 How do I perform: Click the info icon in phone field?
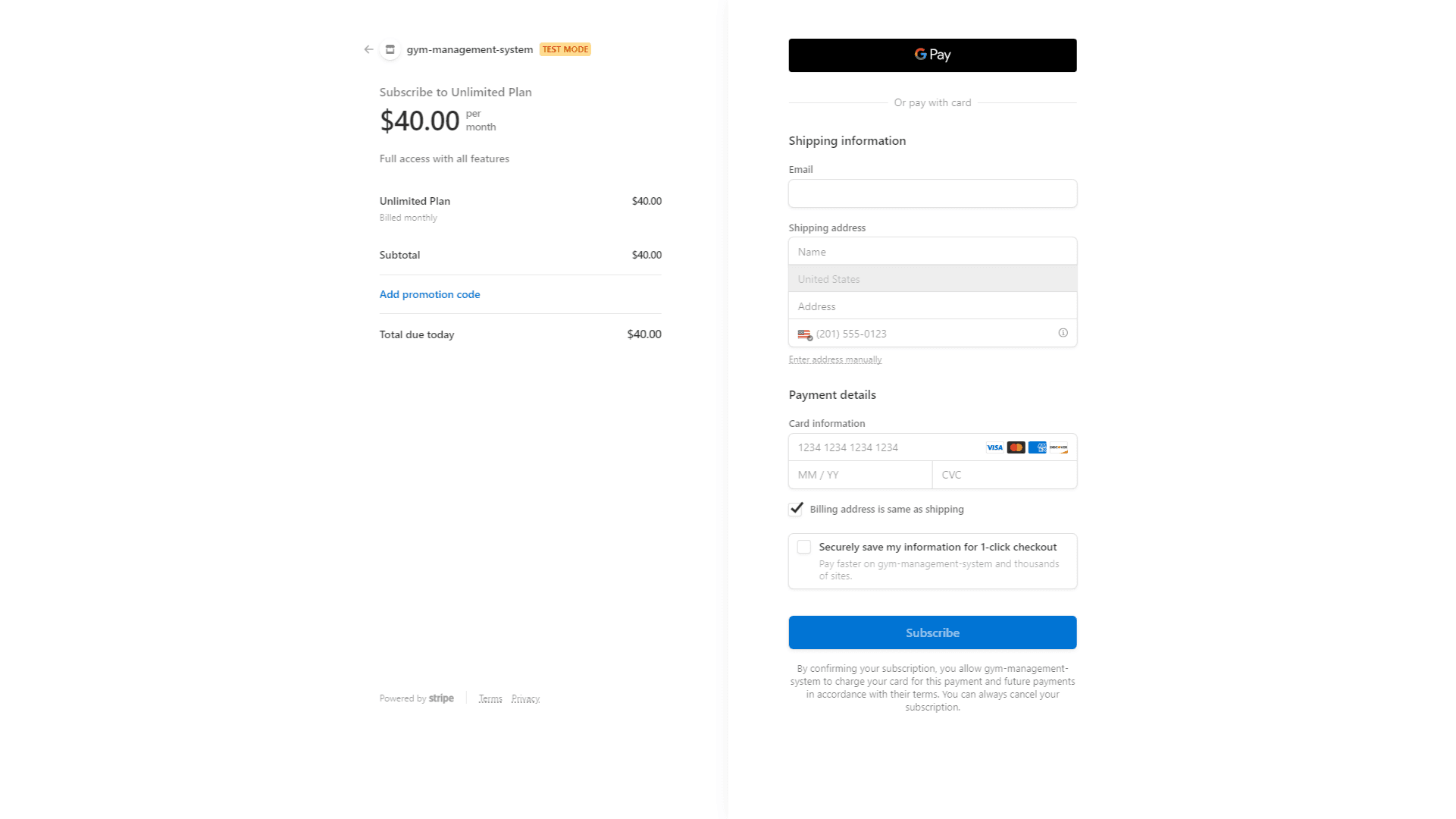pos(1063,333)
